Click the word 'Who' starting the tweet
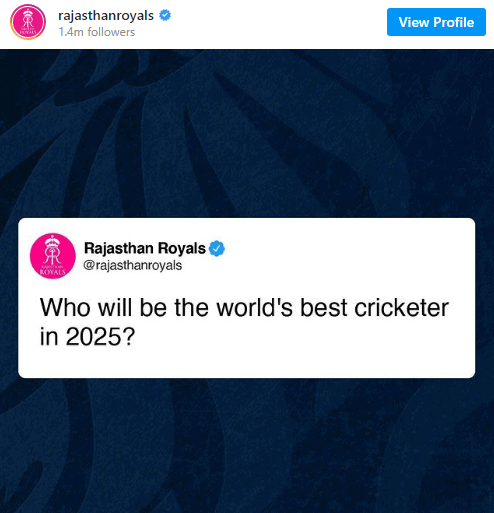The image size is (494, 513). (x=65, y=307)
